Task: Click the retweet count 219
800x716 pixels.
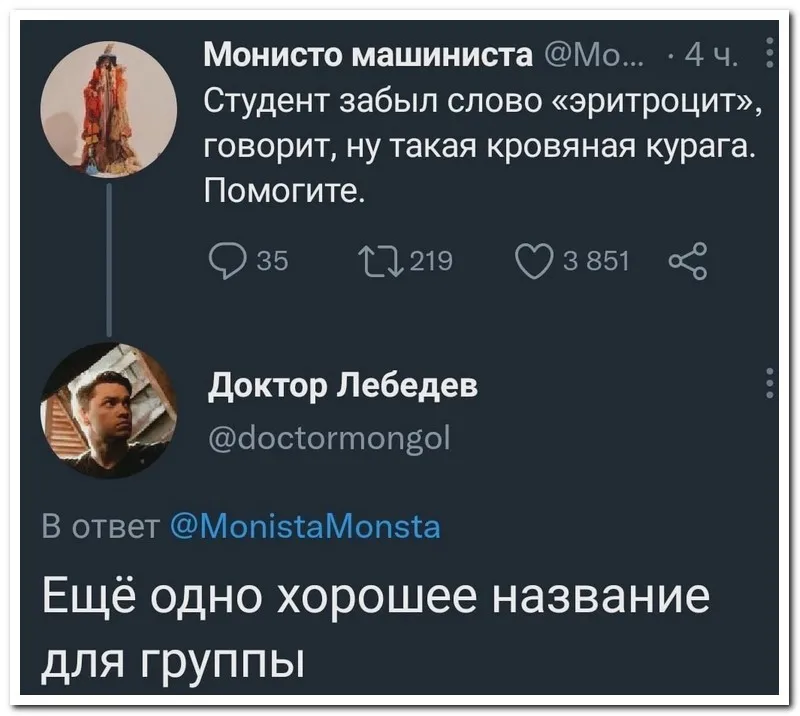Action: point(432,262)
